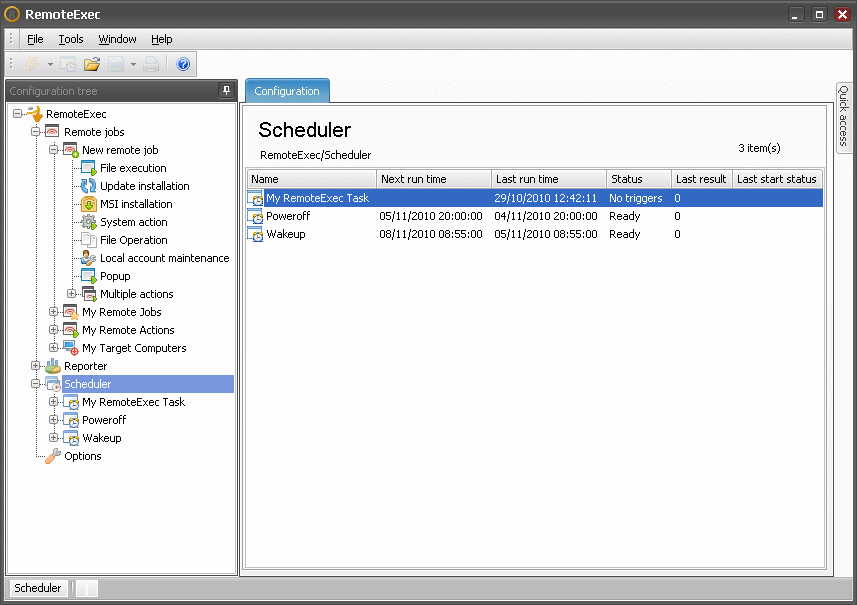Viewport: 857px width, 605px height.
Task: Click the open folder toolbar icon
Action: tap(92, 64)
